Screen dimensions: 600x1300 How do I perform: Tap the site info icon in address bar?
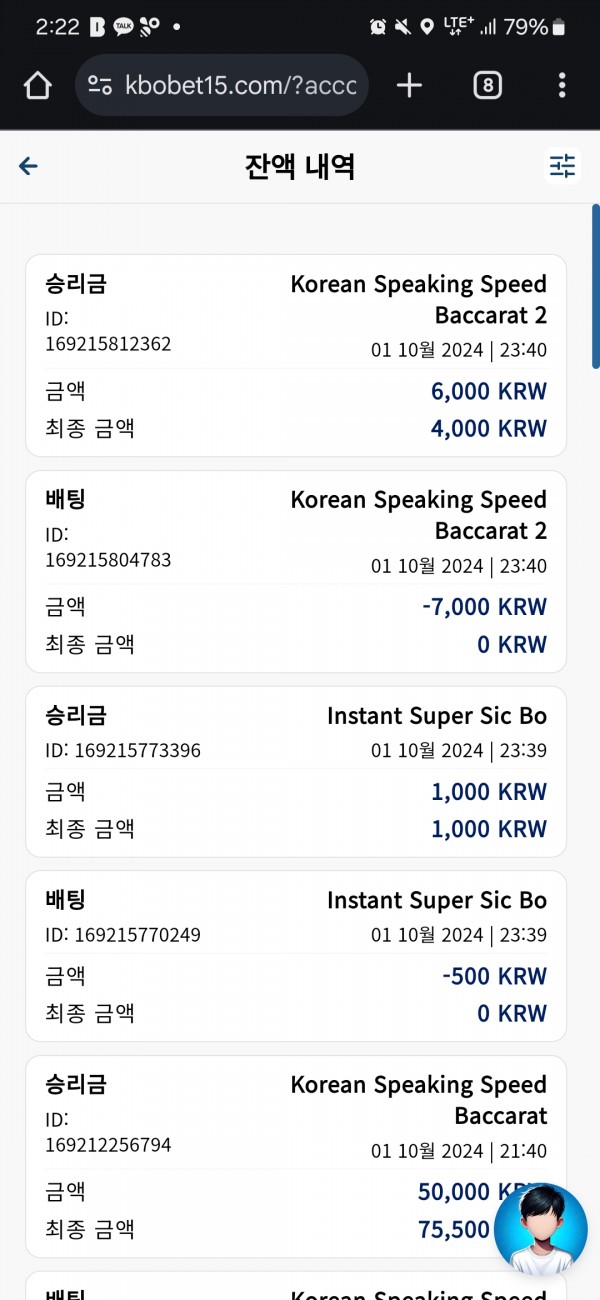(x=100, y=86)
